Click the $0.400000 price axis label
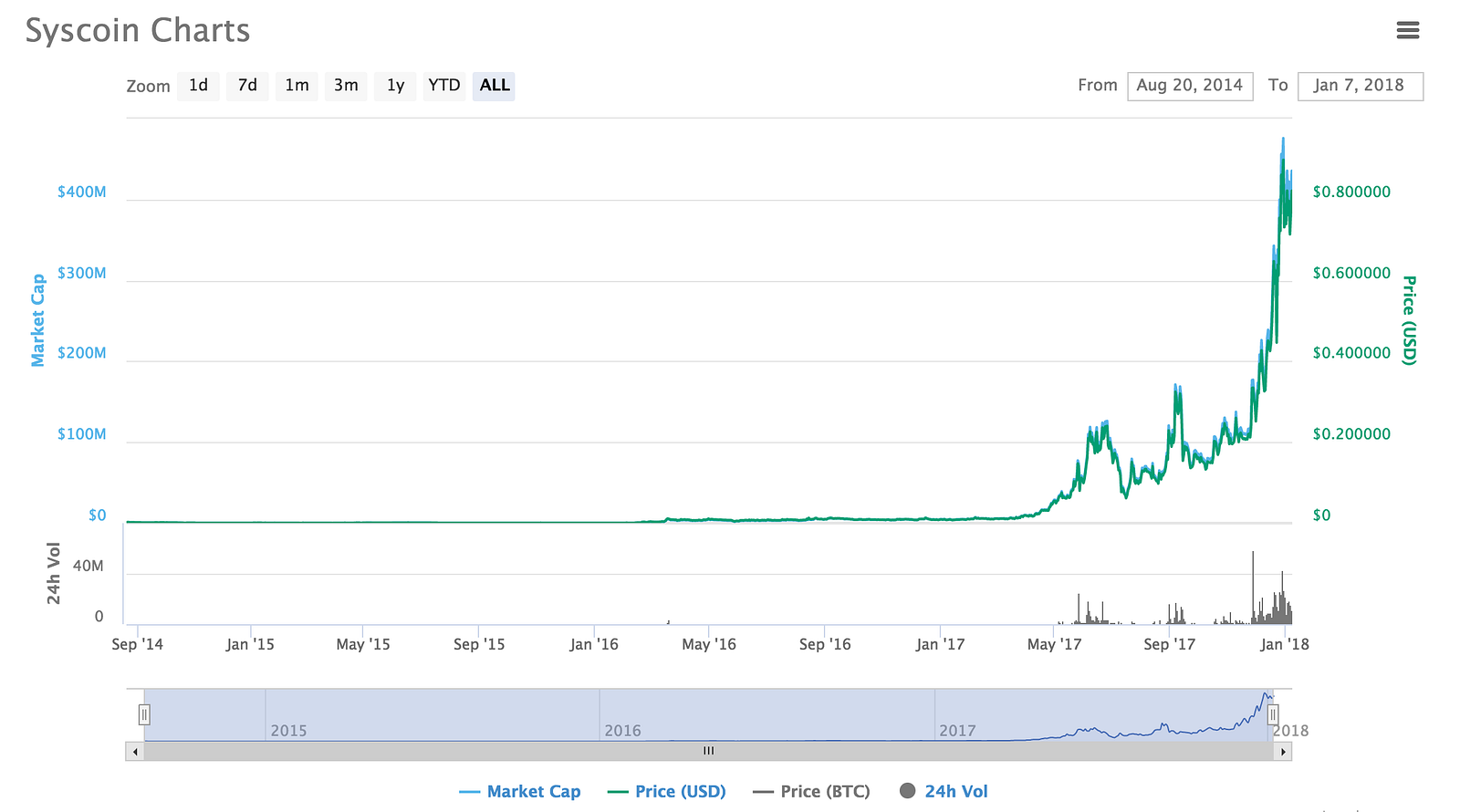Screen dimensions: 1460x812 click(1351, 353)
